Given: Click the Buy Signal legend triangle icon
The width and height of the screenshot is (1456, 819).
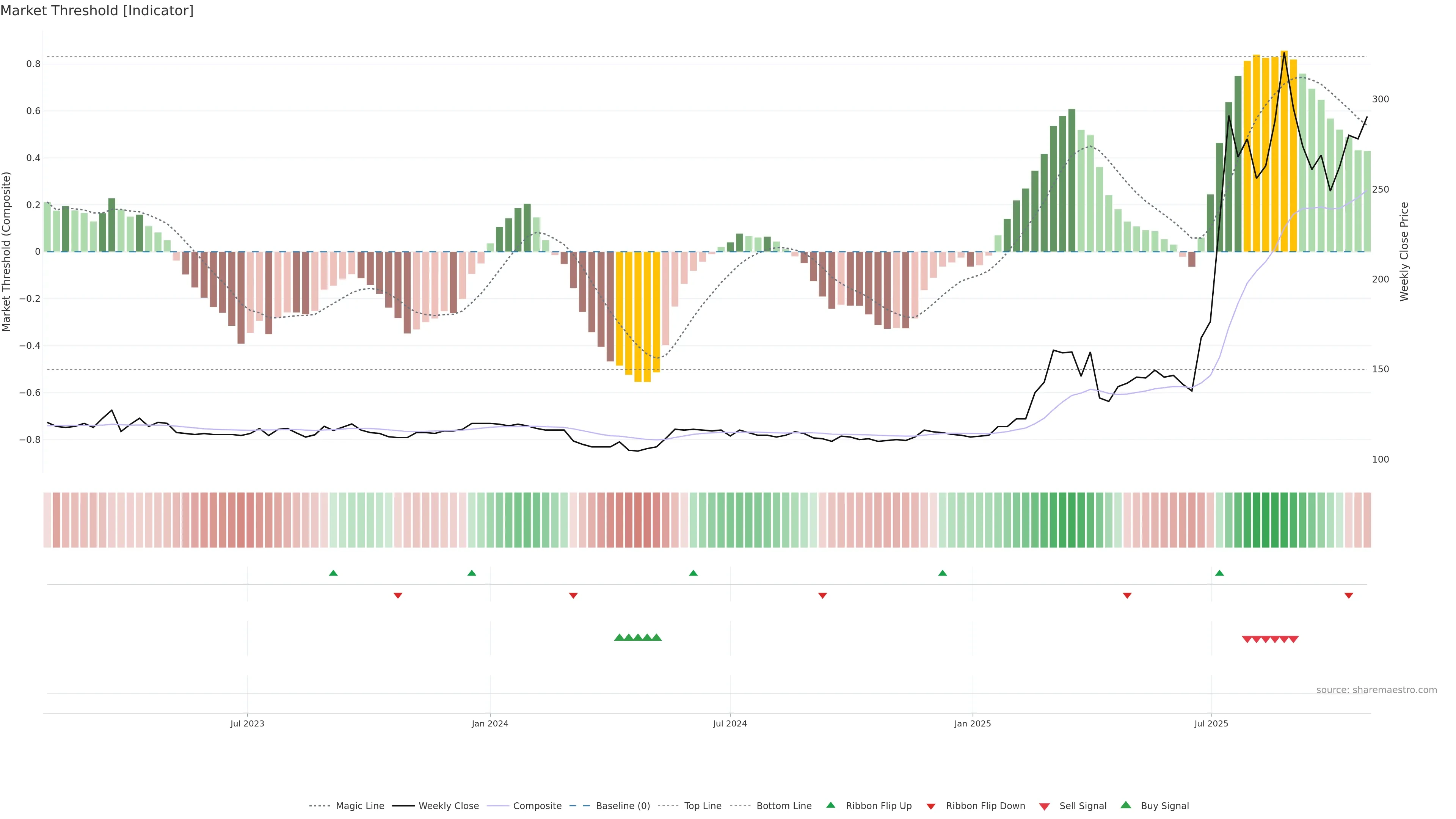Looking at the screenshot, I should [1125, 805].
